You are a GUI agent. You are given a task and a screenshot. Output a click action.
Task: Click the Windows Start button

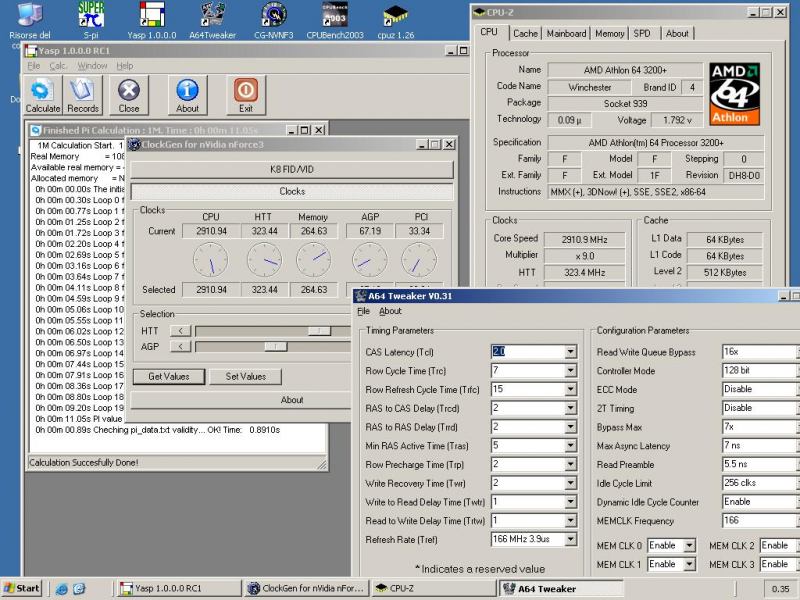click(21, 588)
